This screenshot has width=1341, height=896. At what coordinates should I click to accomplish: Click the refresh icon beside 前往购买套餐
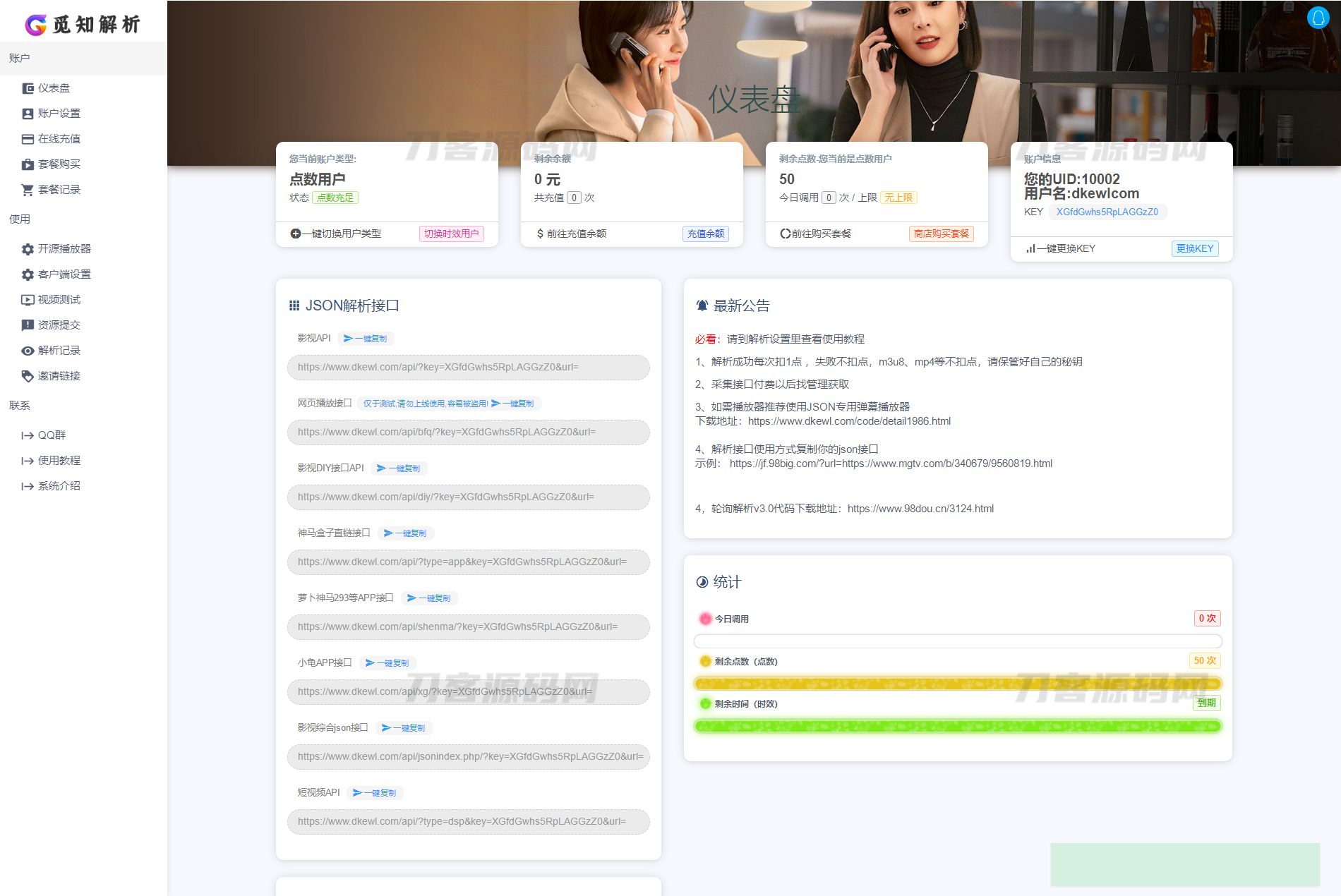[x=785, y=234]
